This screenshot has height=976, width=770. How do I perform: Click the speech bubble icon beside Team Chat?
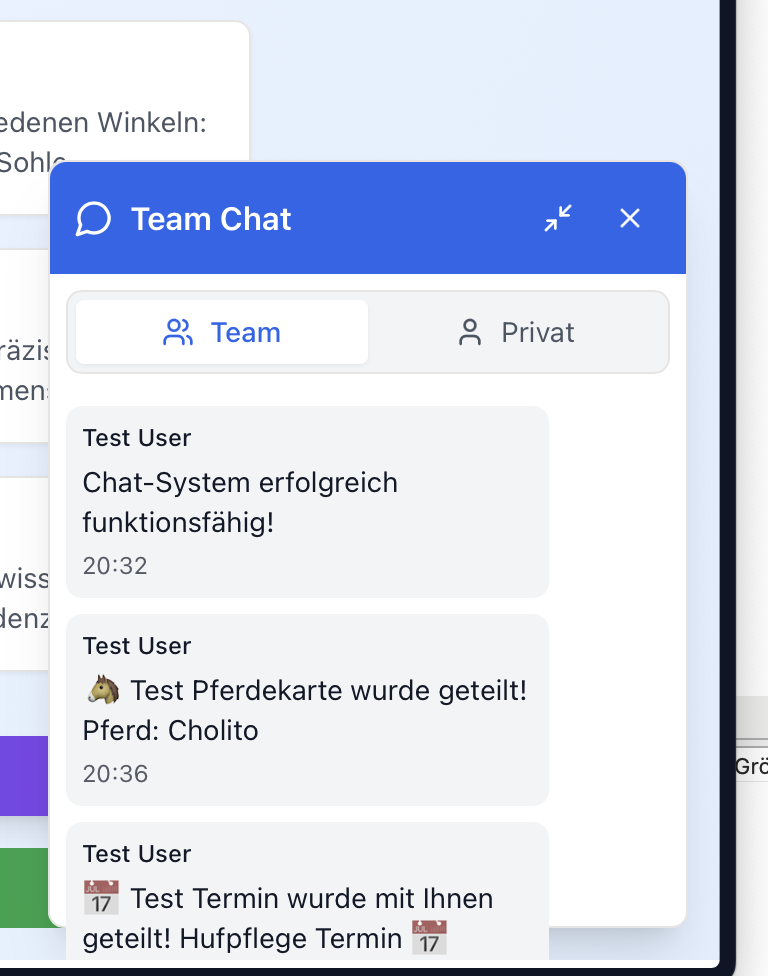pos(93,219)
